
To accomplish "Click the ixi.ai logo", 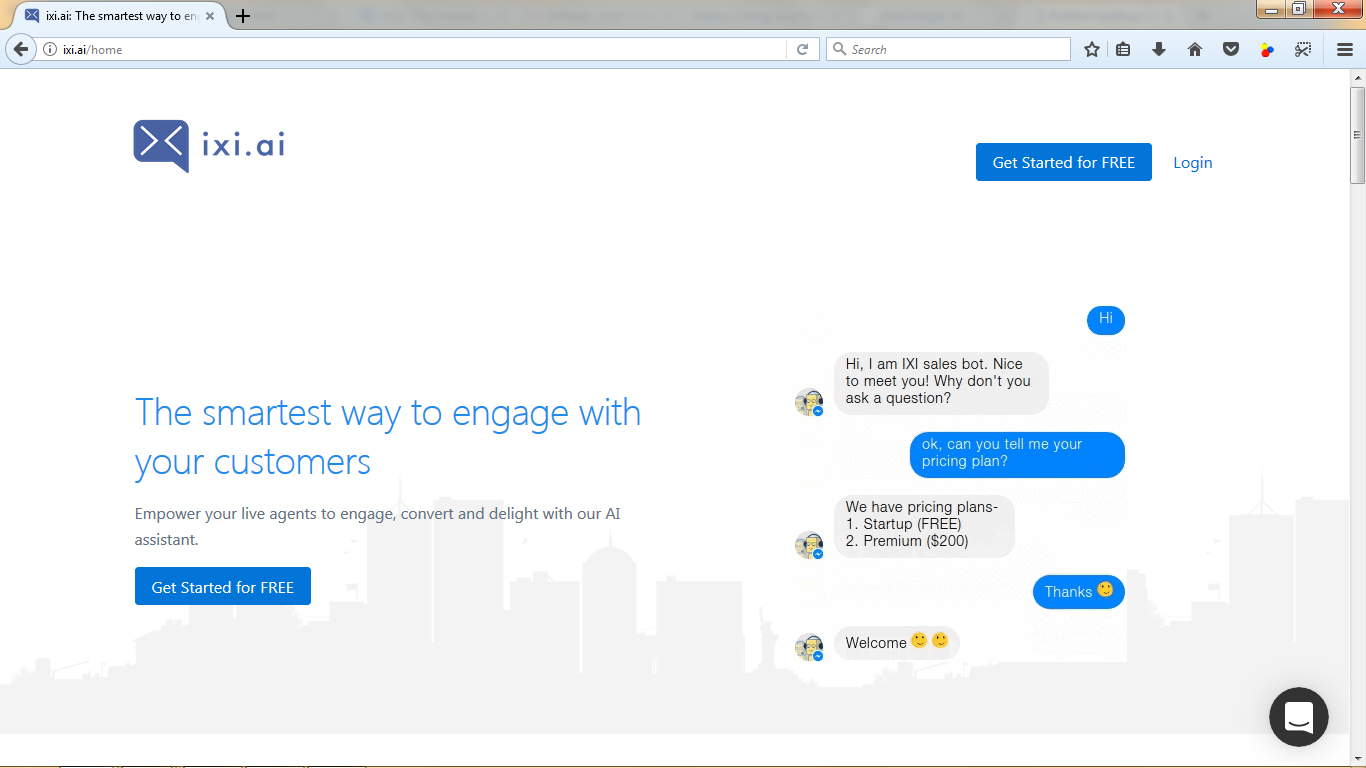I will pyautogui.click(x=209, y=146).
